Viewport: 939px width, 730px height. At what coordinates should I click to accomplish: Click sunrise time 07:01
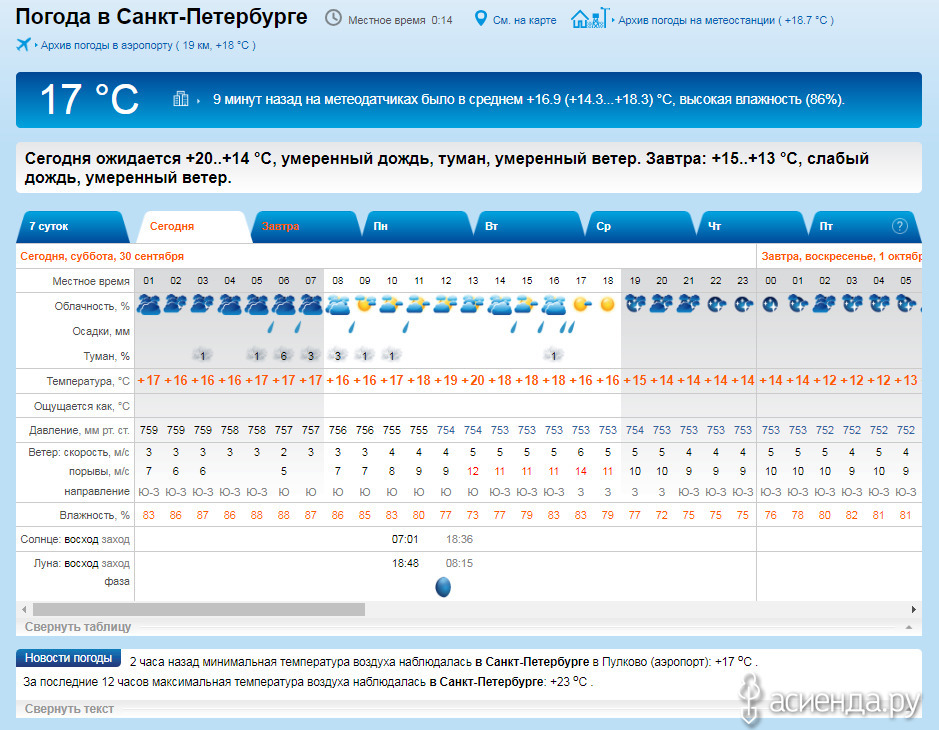405,539
